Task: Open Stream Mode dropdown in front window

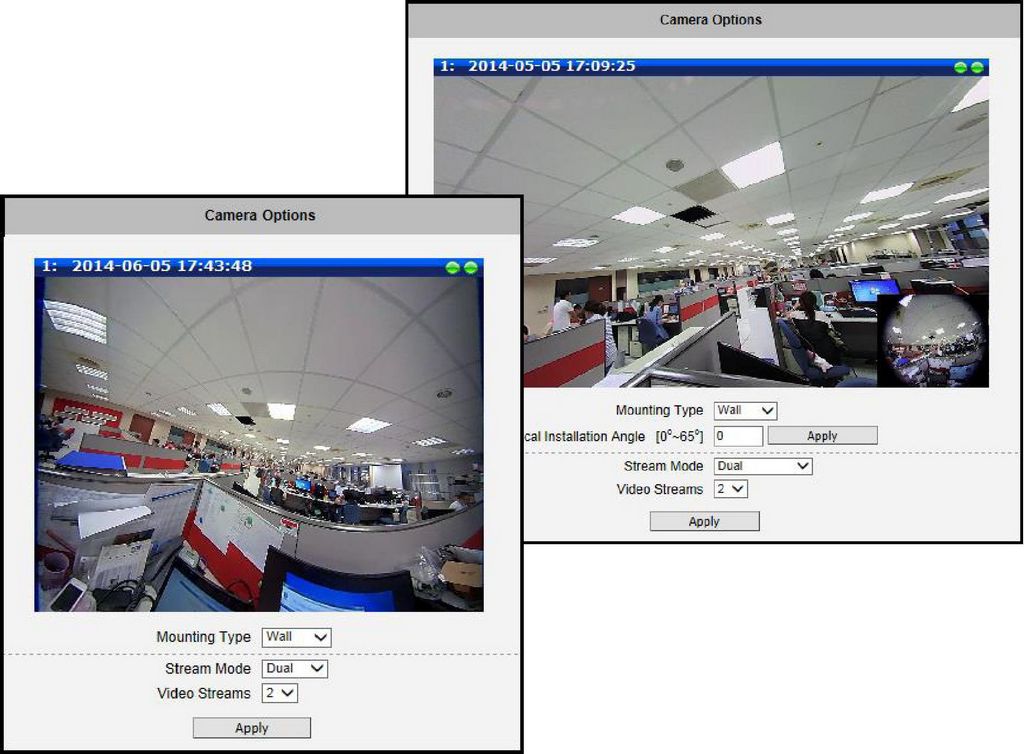Action: point(295,668)
